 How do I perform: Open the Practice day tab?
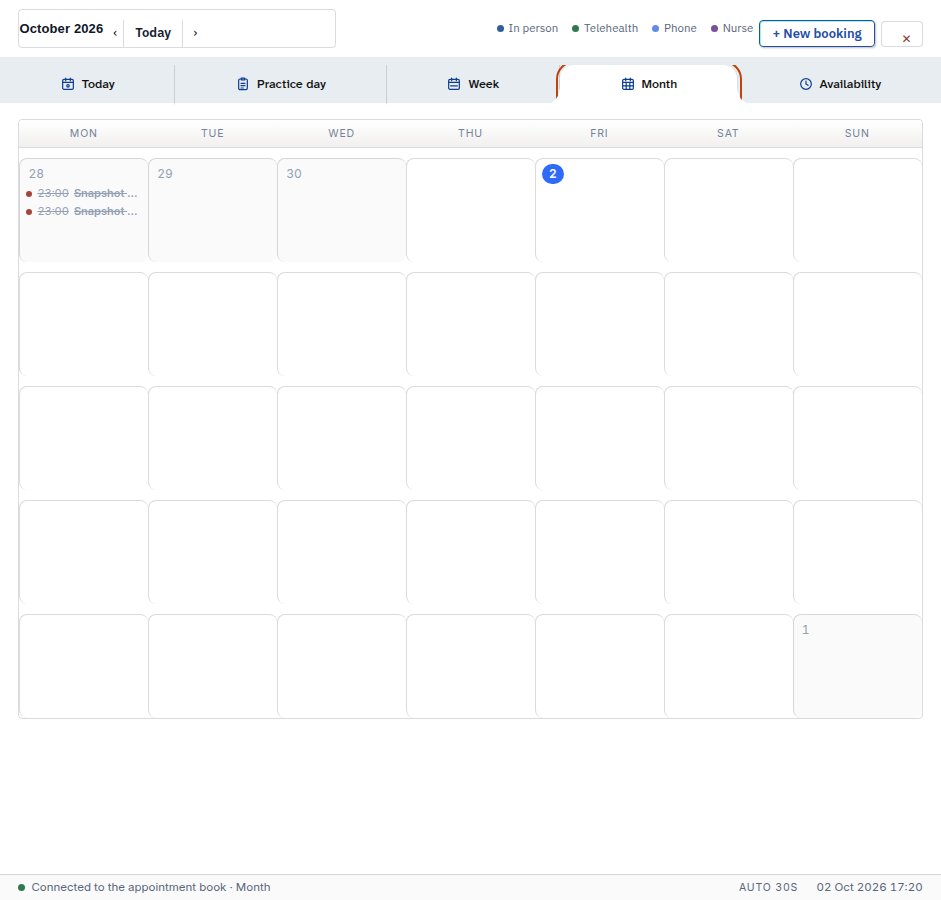click(281, 84)
